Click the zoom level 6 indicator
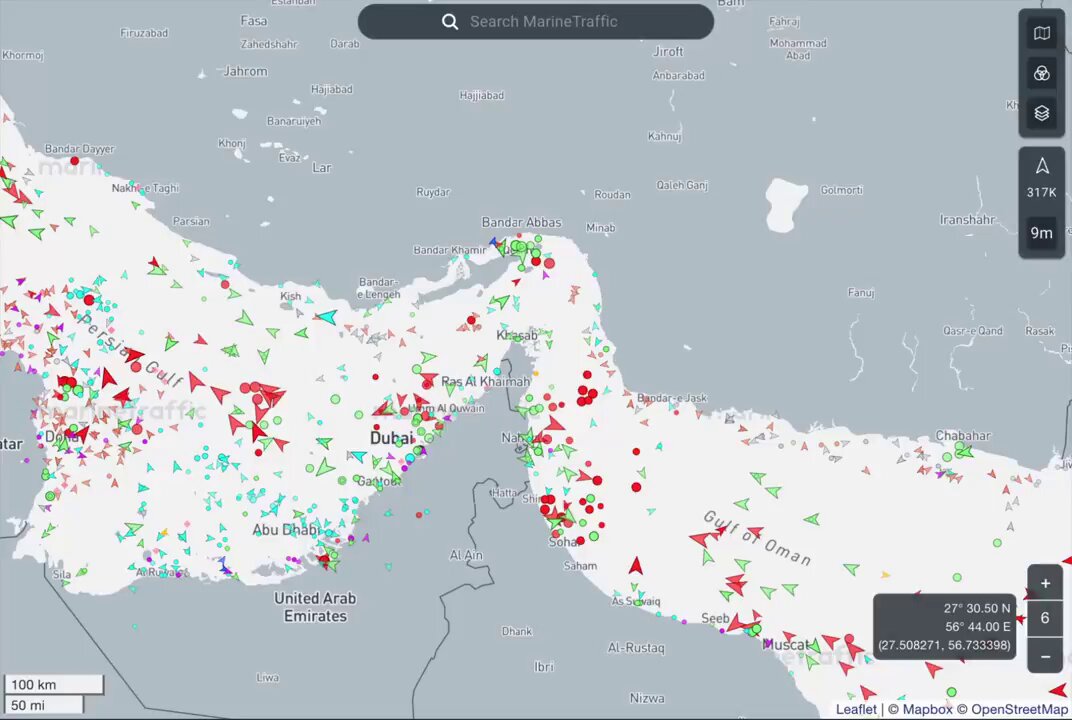1072x720 pixels. click(x=1045, y=618)
